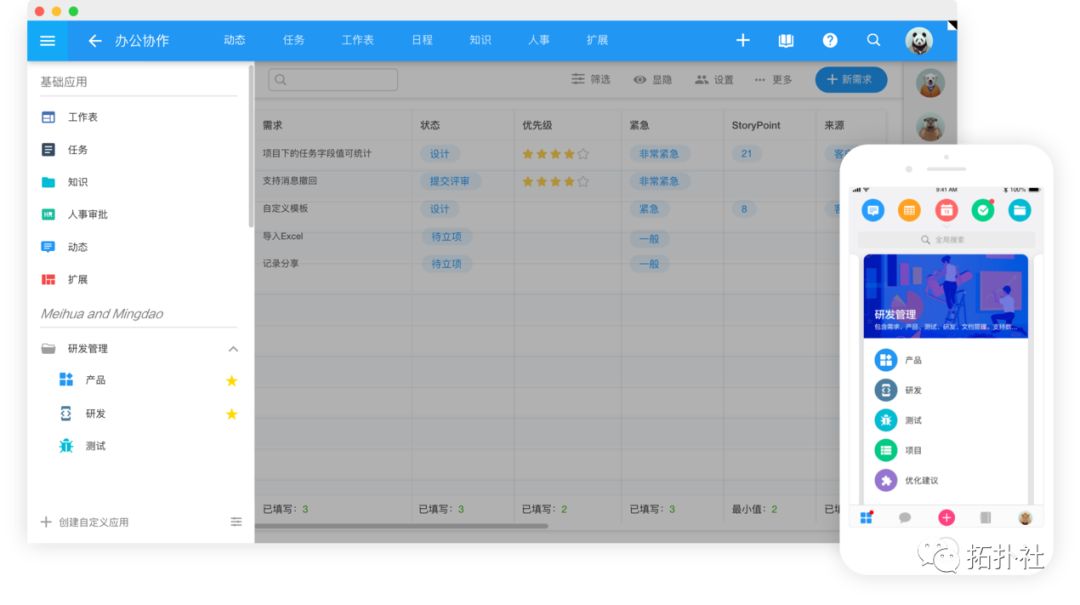Tap the phone's 全局搜索 search bar
The width and height of the screenshot is (1080, 605).
[946, 240]
